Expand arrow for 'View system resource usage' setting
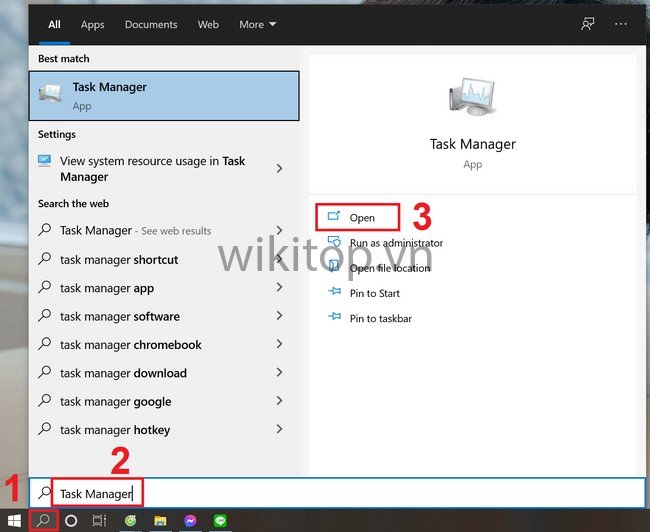 [x=279, y=169]
